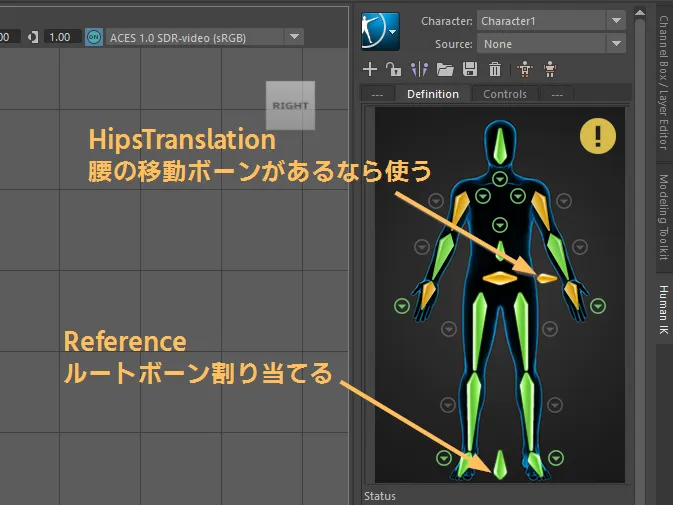Expand the shoulder green circle on screen-left chest
This screenshot has height=505, width=673.
tap(483, 197)
